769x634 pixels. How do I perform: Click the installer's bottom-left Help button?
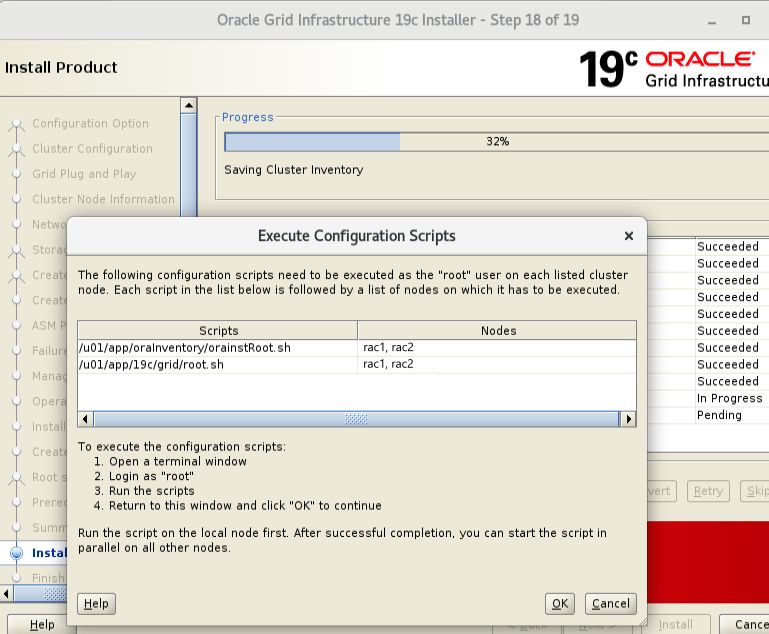[x=42, y=624]
